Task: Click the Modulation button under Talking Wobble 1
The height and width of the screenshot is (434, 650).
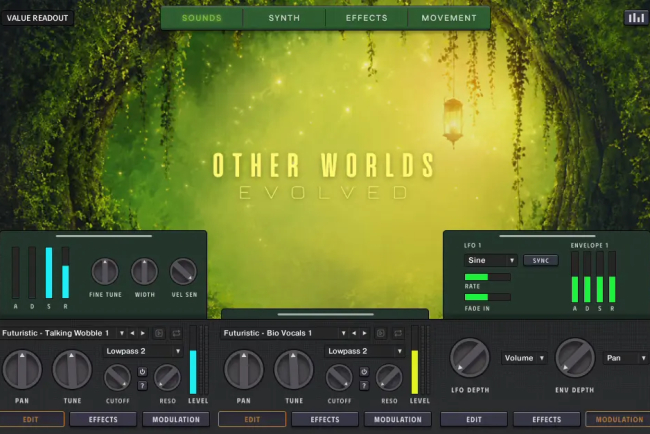Action: [x=176, y=419]
